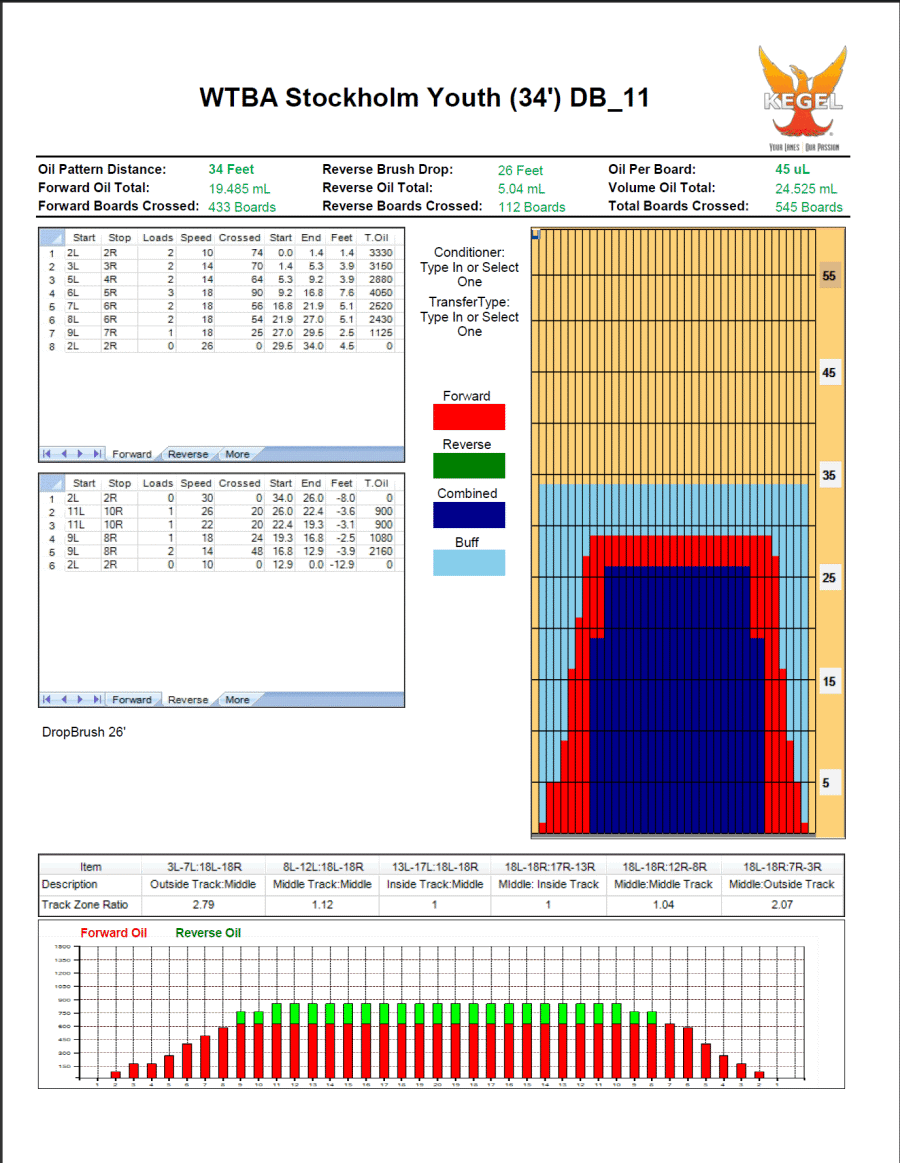
Task: Click '-12.9' feet cell in reverse table
Action: coord(341,565)
